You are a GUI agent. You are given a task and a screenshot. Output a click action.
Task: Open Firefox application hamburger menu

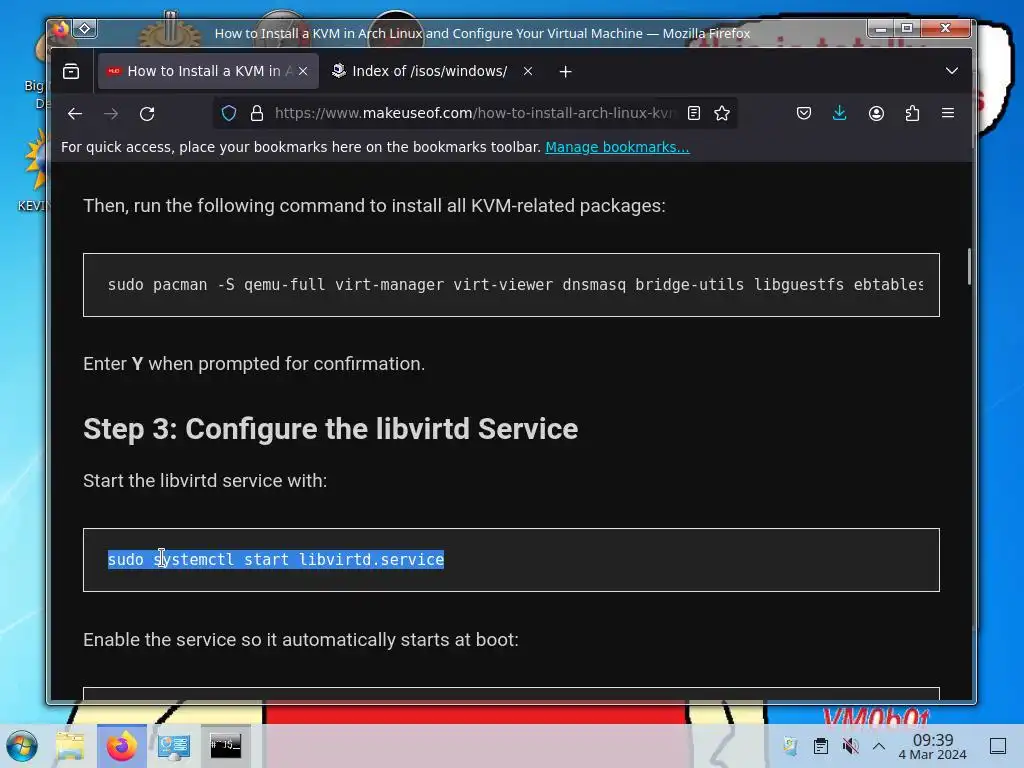coord(948,114)
